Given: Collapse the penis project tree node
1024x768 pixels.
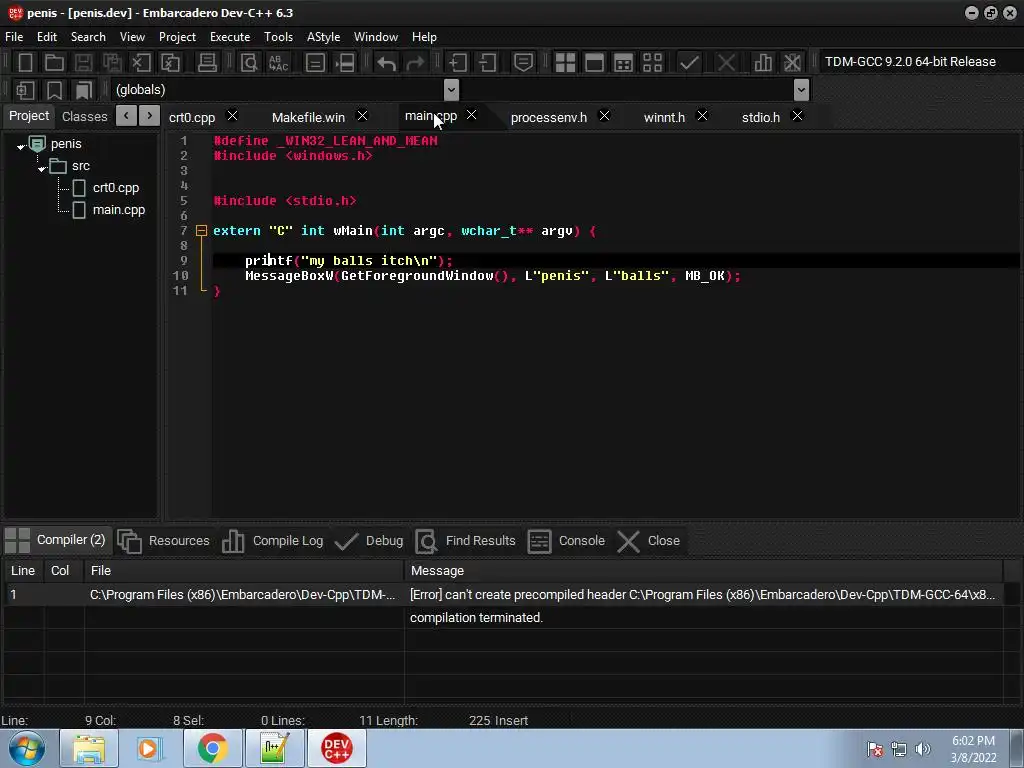Looking at the screenshot, I should 21,147.
